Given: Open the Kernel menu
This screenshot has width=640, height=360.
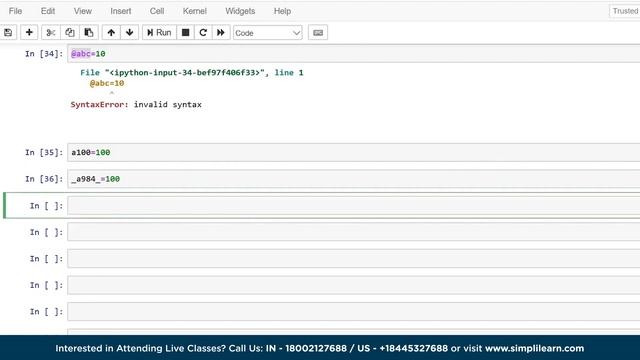Looking at the screenshot, I should click(195, 11).
